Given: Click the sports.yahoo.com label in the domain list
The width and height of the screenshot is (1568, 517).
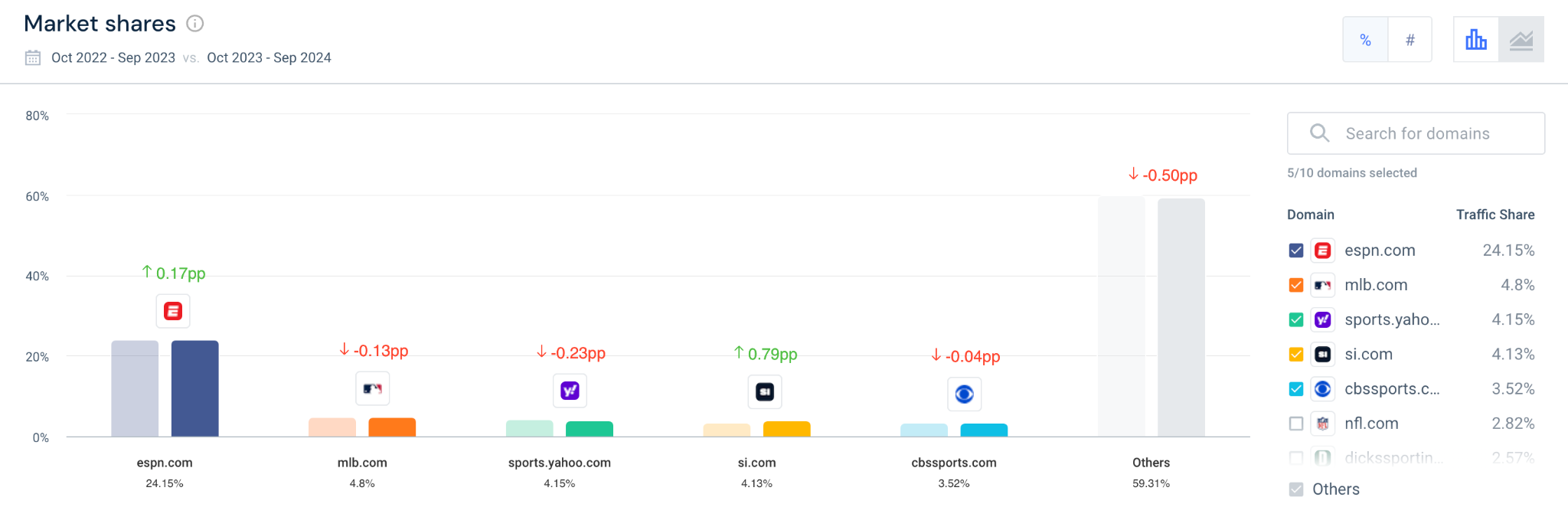Looking at the screenshot, I should (x=1392, y=319).
